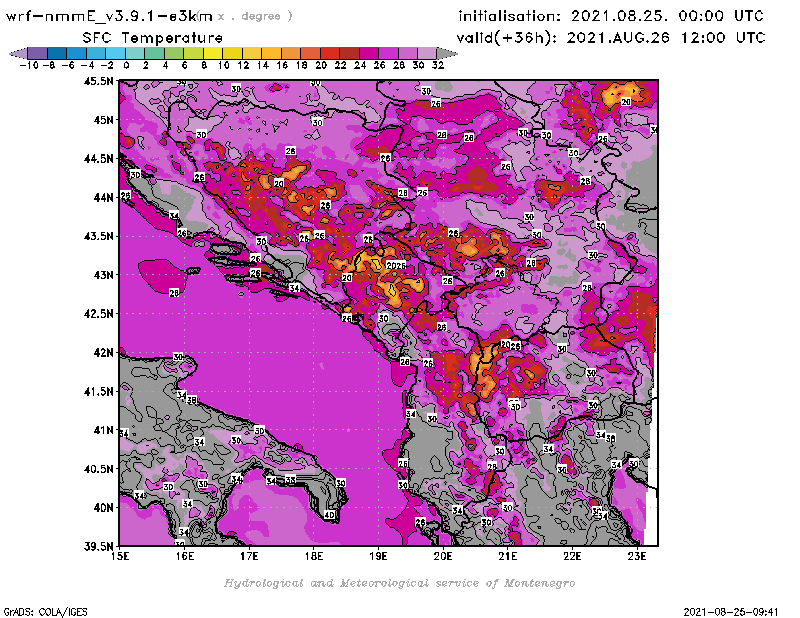Click the '15E' longitude label
This screenshot has width=800, height=618.
120,556
